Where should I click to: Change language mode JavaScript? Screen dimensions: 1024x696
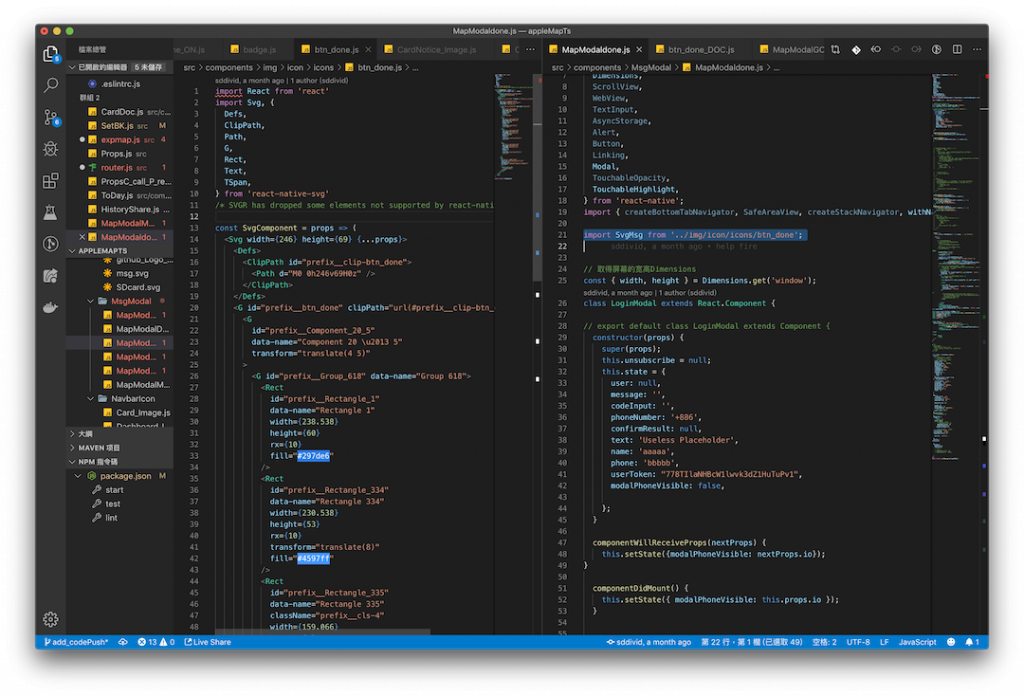[917, 642]
